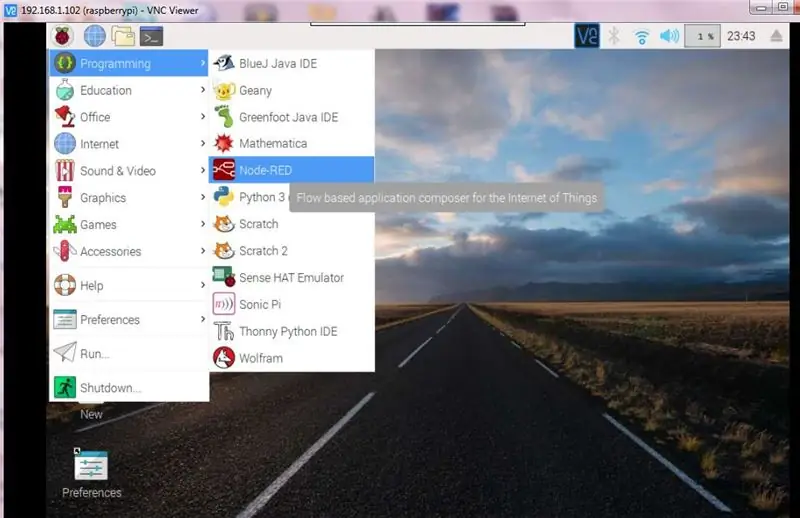Open the Help submenu
800x518 pixels.
pos(129,285)
